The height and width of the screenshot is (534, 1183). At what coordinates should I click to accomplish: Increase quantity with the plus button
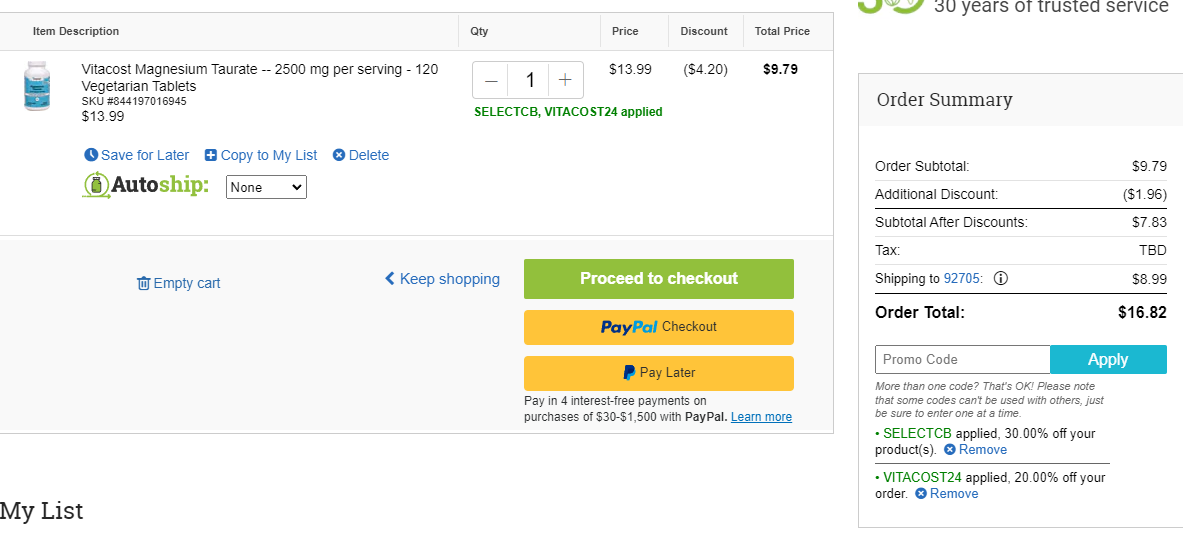click(x=565, y=80)
